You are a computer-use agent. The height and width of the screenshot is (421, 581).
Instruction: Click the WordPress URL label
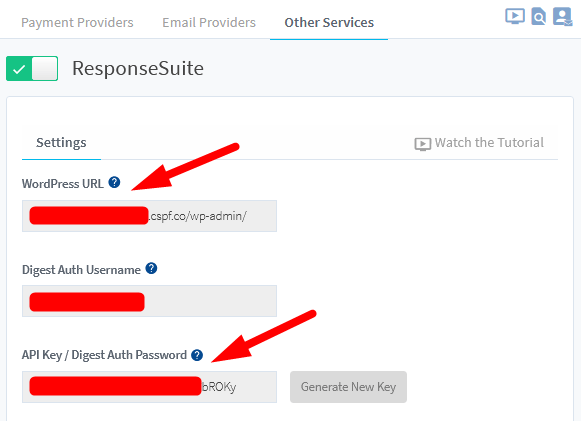point(63,184)
